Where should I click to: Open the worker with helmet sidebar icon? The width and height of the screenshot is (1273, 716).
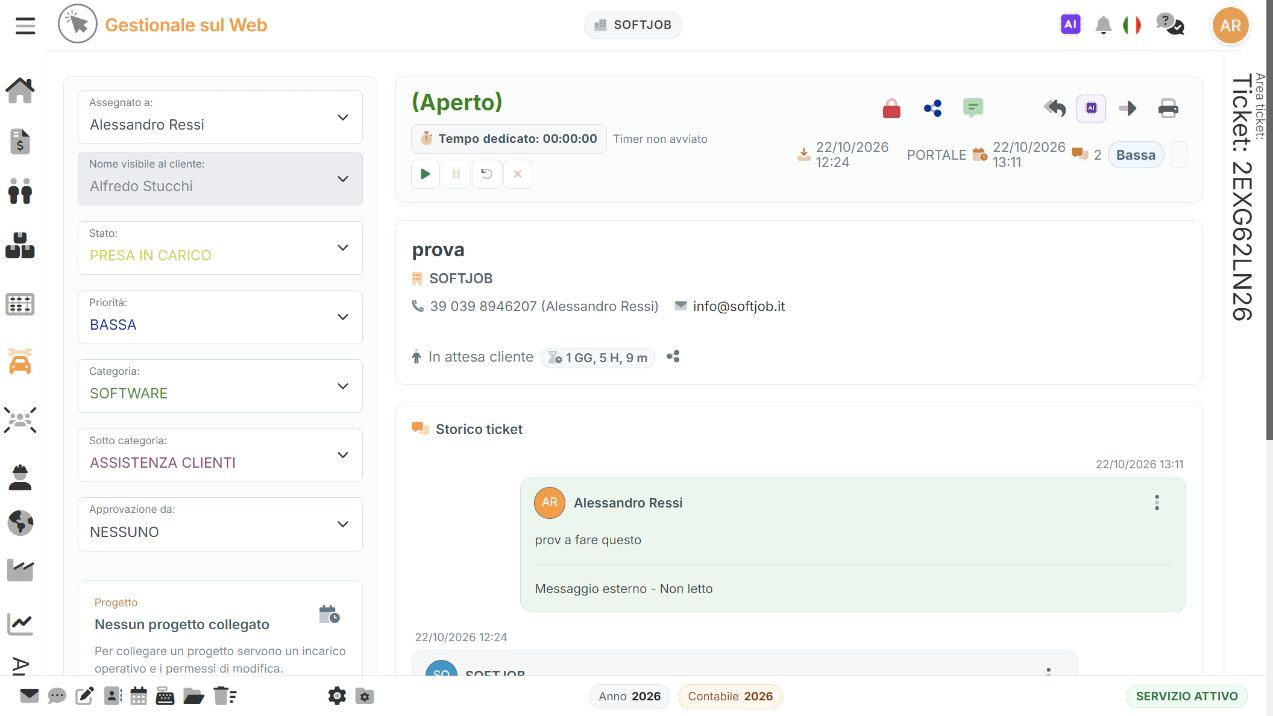tap(20, 477)
